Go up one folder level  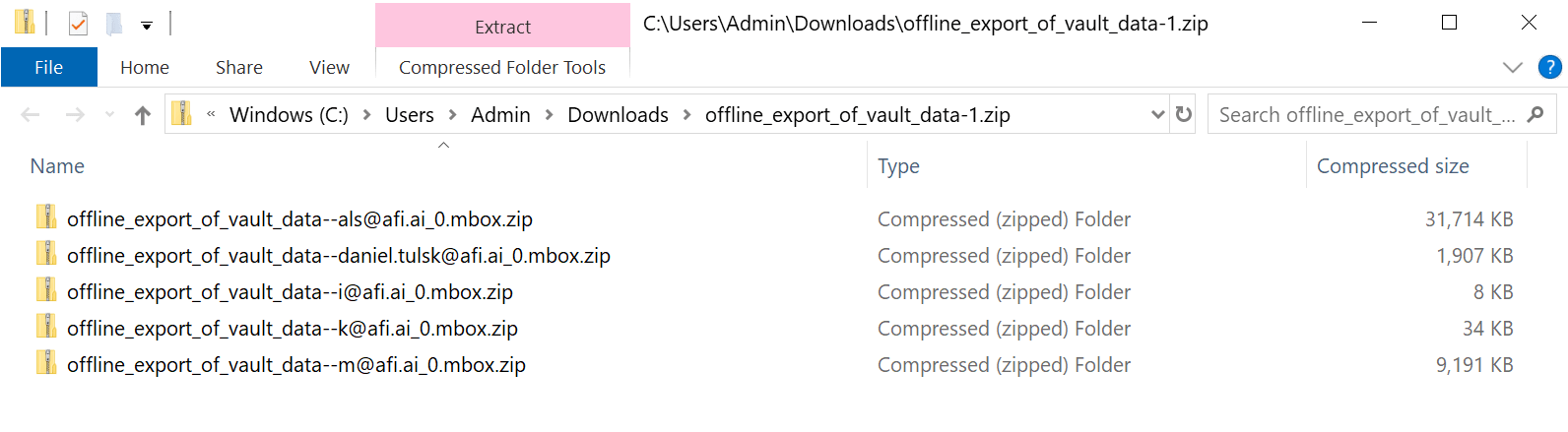click(143, 115)
